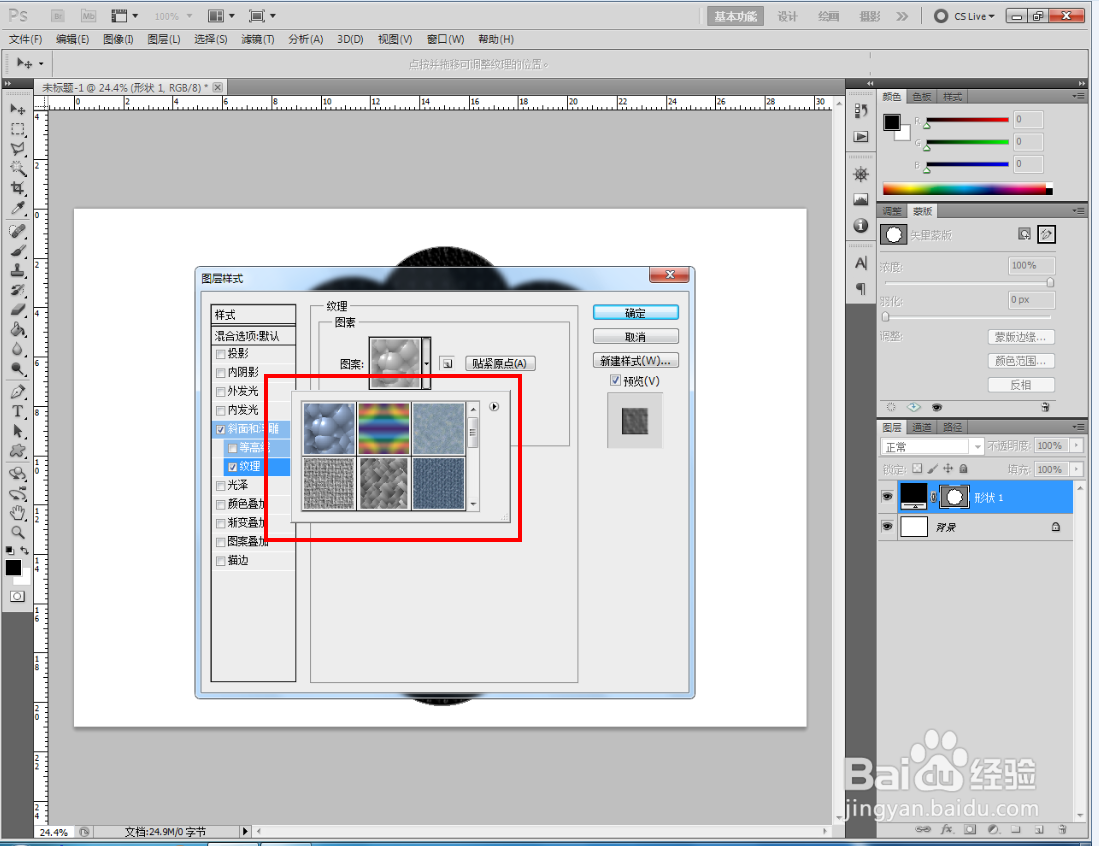The image size is (1099, 846).
Task: Open the pattern picker dropdown arrow
Action: pyautogui.click(x=426, y=363)
